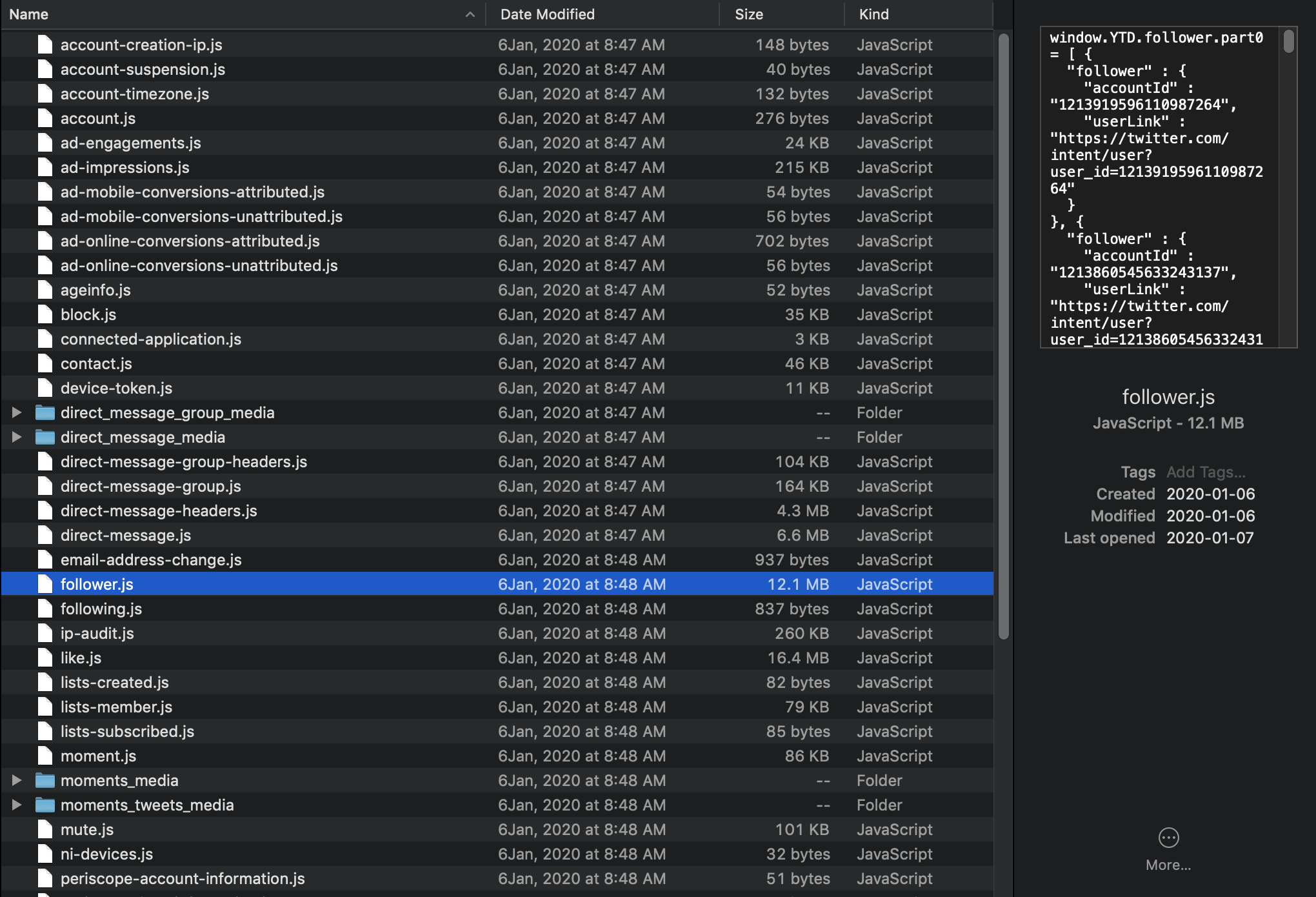Click the account.js document icon
The width and height of the screenshot is (1316, 897).
[x=45, y=118]
